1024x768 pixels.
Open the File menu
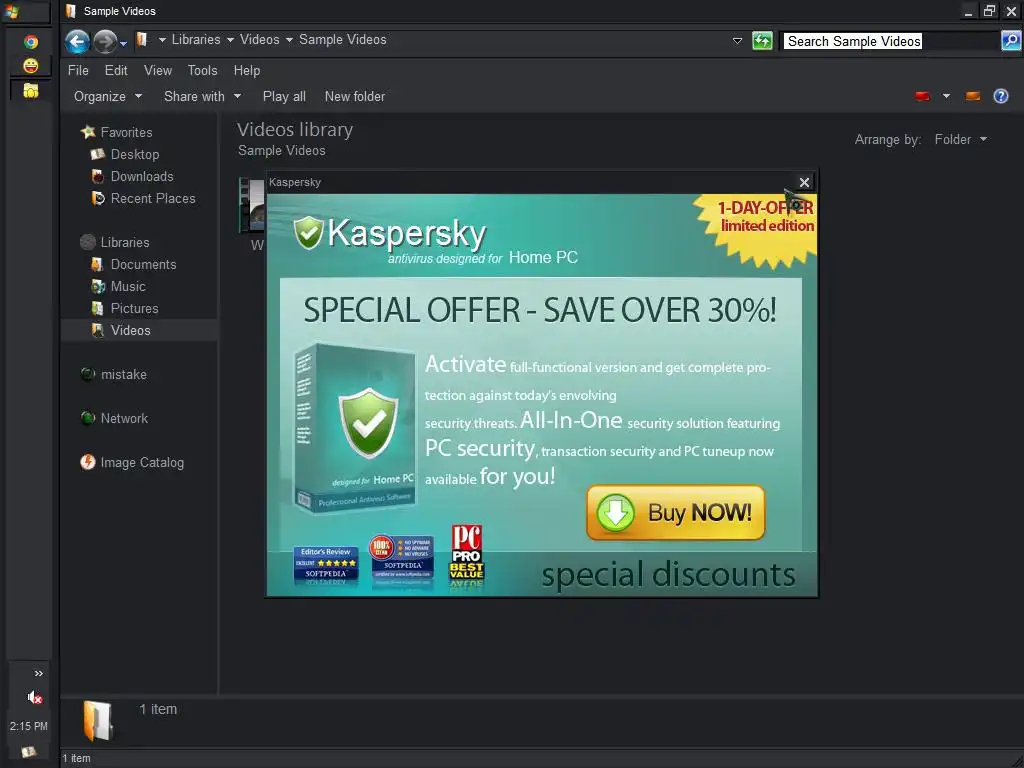click(x=78, y=71)
